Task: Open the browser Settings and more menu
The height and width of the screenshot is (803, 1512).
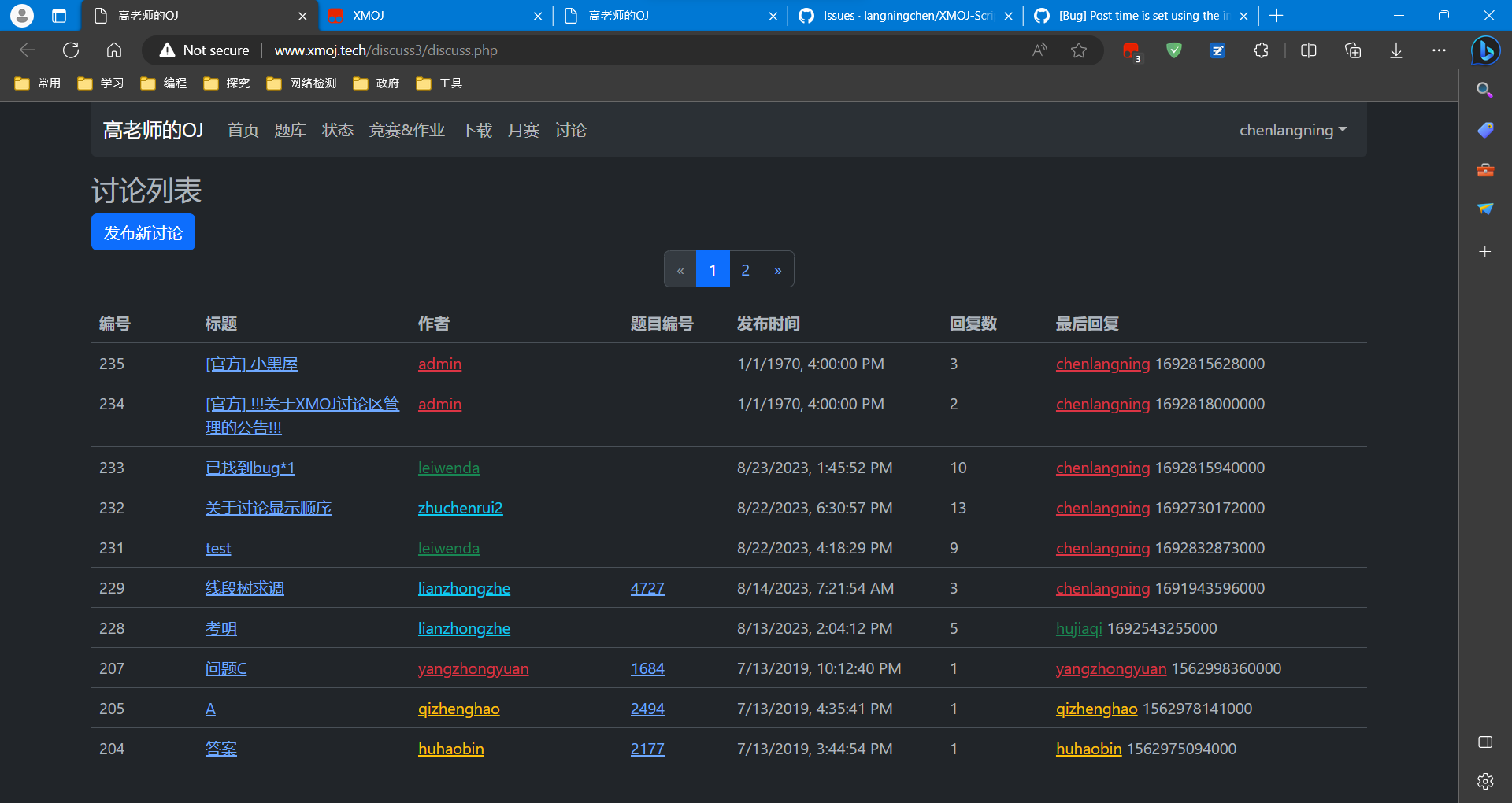Action: pyautogui.click(x=1440, y=50)
